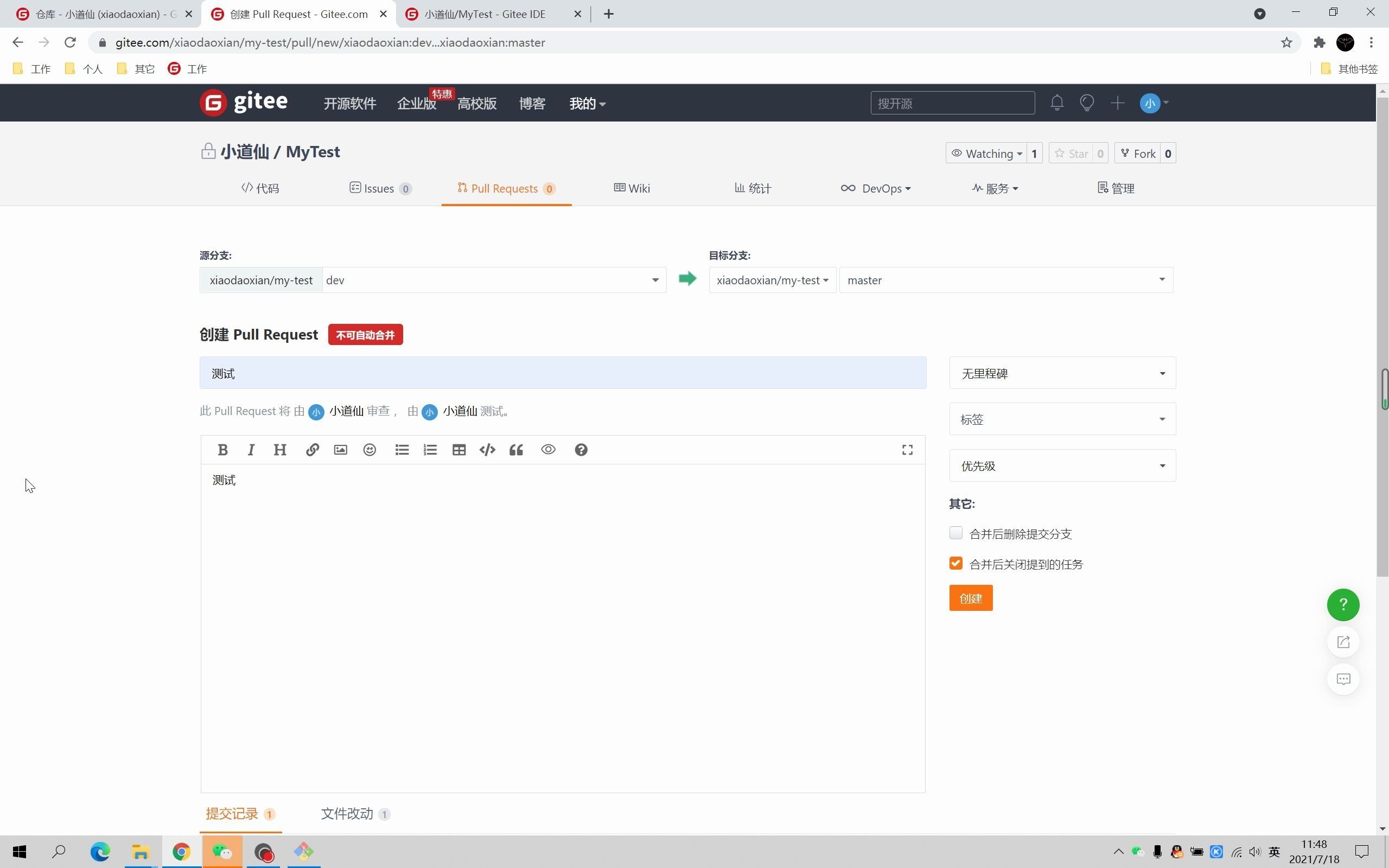Viewport: 1389px width, 868px height.
Task: Toggle markdown preview eye icon
Action: click(x=548, y=450)
